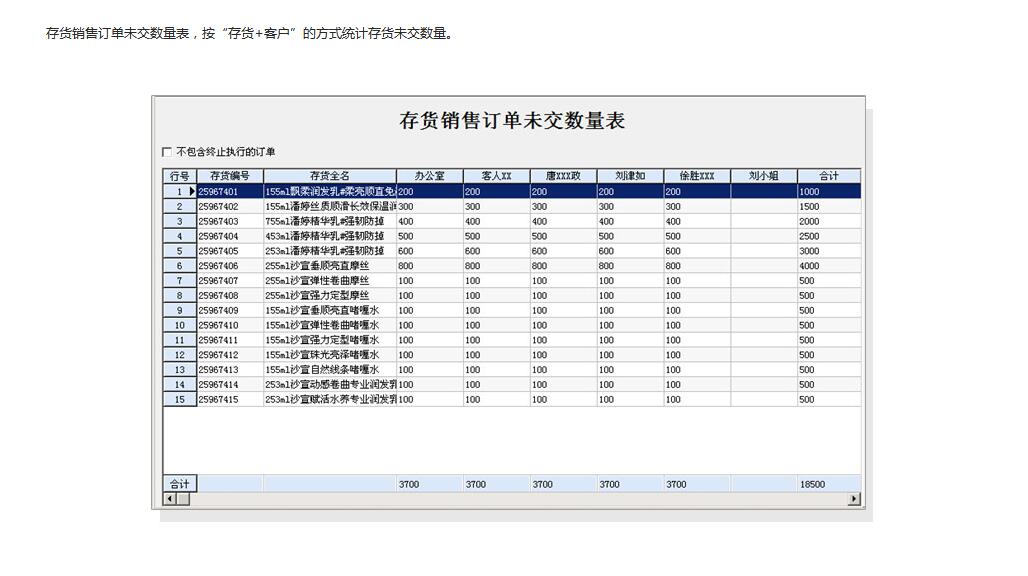Select row number 9 header
The height and width of the screenshot is (576, 1028).
tap(180, 311)
